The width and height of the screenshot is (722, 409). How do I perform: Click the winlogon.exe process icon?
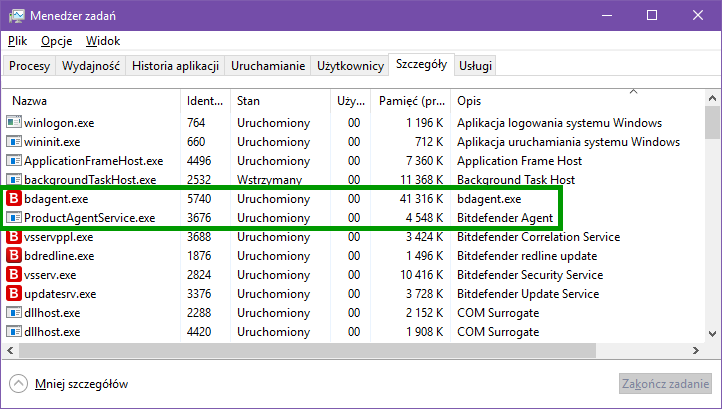tap(14, 122)
